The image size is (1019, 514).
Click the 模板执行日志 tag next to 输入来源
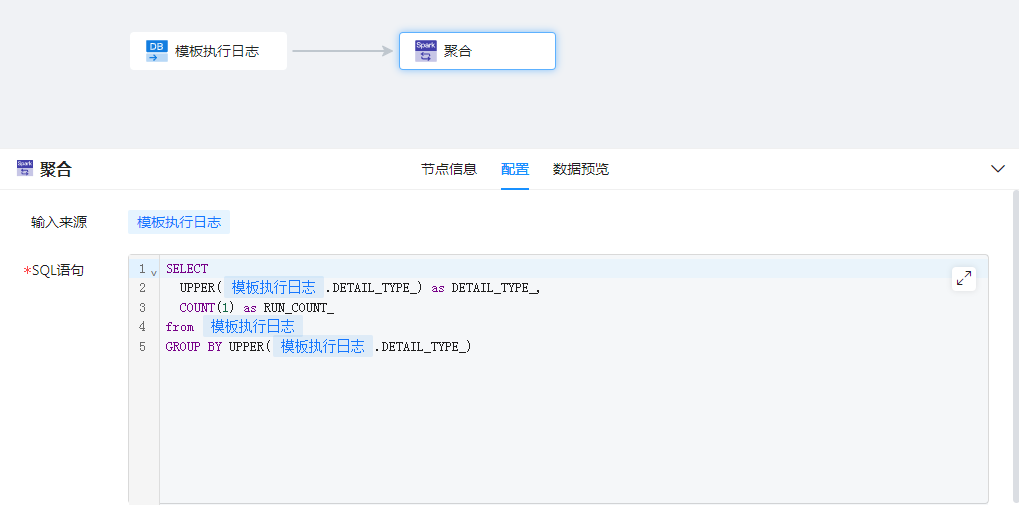(x=179, y=222)
